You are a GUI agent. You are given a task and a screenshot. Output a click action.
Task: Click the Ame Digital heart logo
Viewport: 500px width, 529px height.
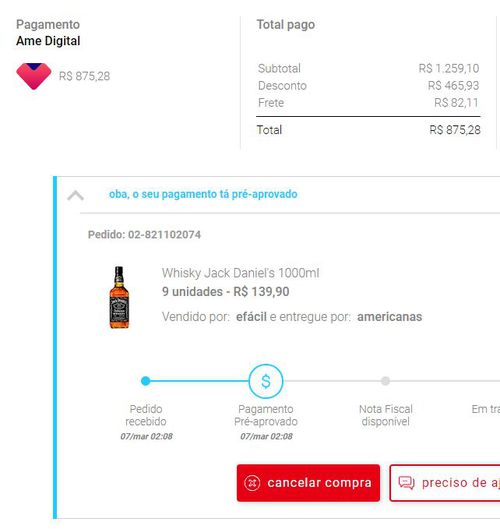pyautogui.click(x=34, y=76)
